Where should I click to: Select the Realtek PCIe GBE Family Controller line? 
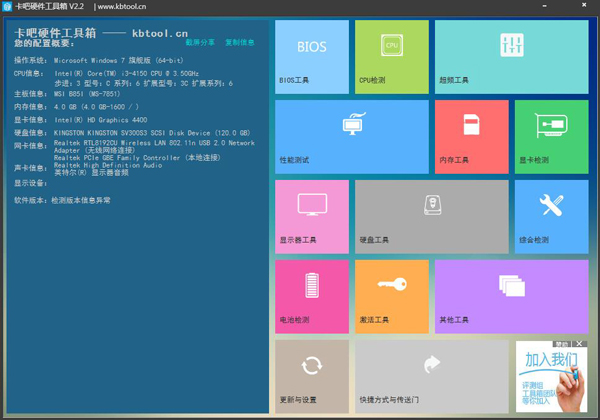tap(137, 158)
